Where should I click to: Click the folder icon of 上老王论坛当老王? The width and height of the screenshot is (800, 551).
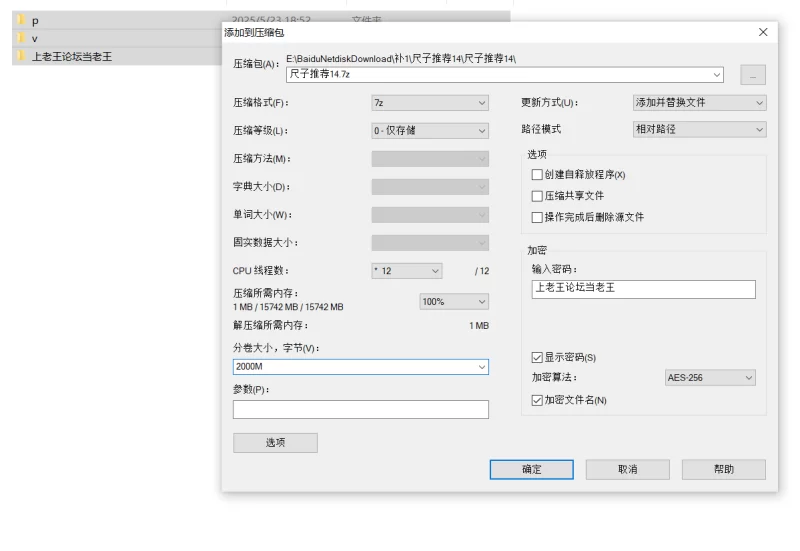tap(21, 56)
